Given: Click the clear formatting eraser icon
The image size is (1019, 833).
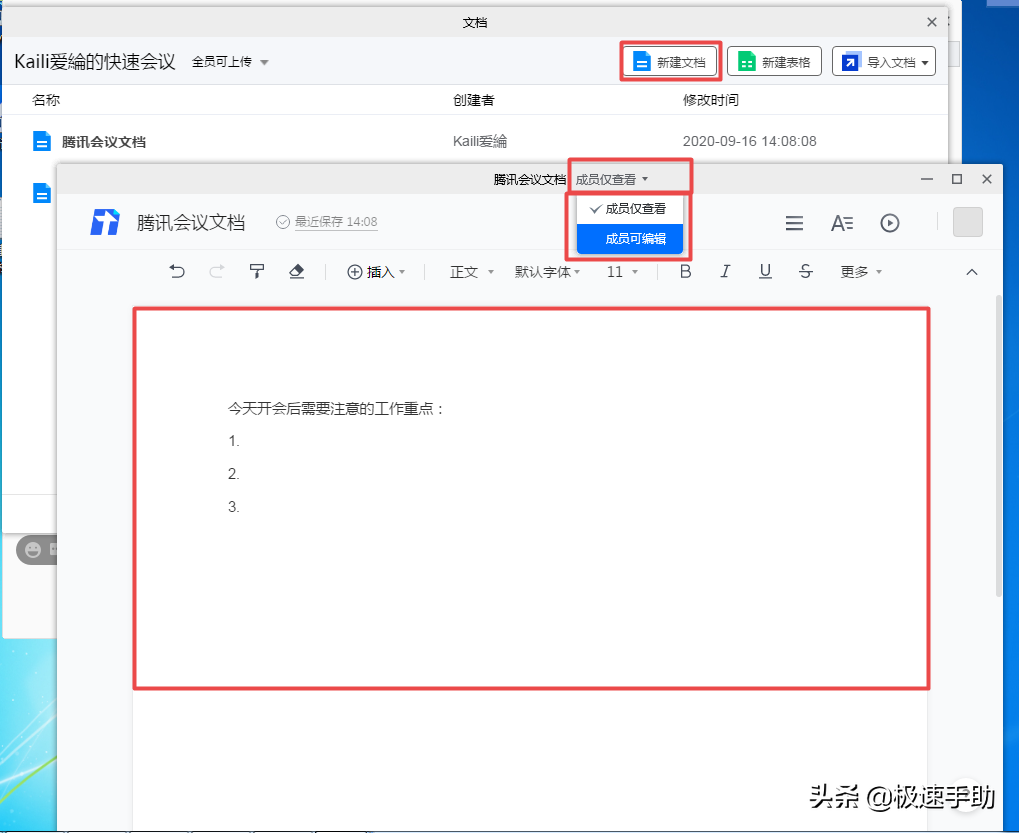Looking at the screenshot, I should coord(297,272).
